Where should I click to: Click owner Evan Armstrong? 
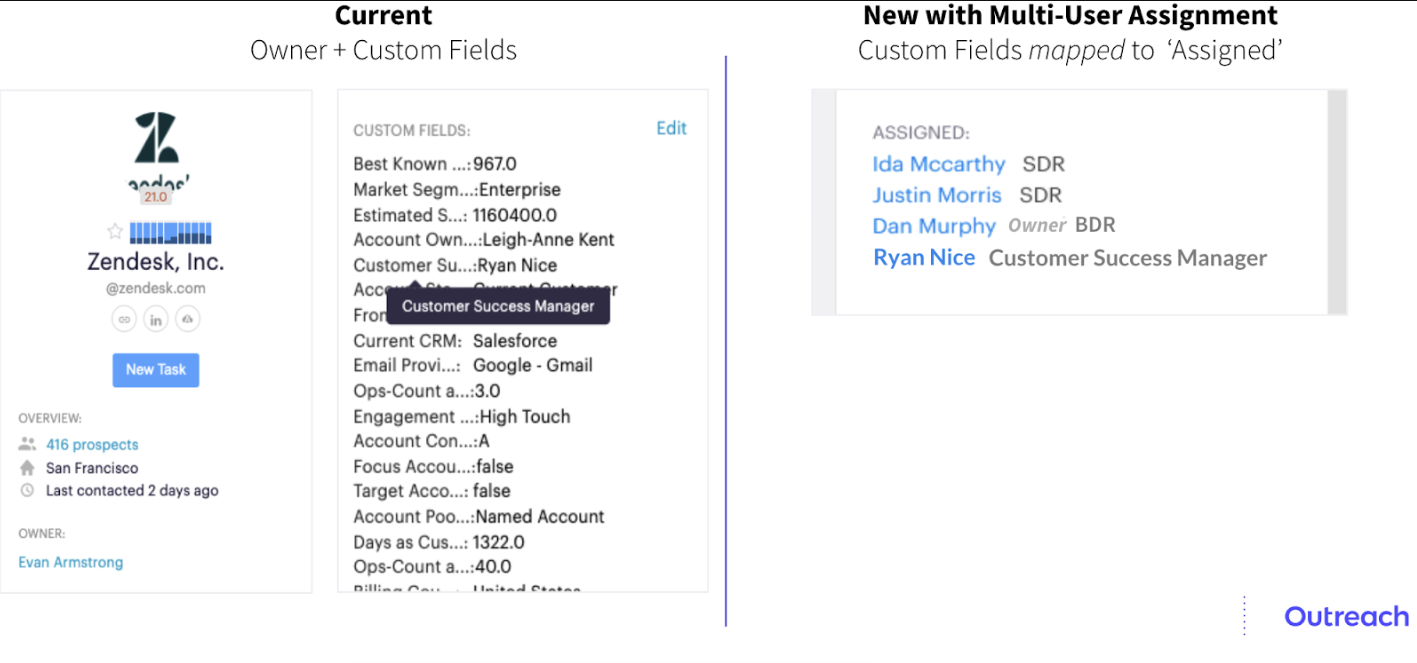click(70, 562)
